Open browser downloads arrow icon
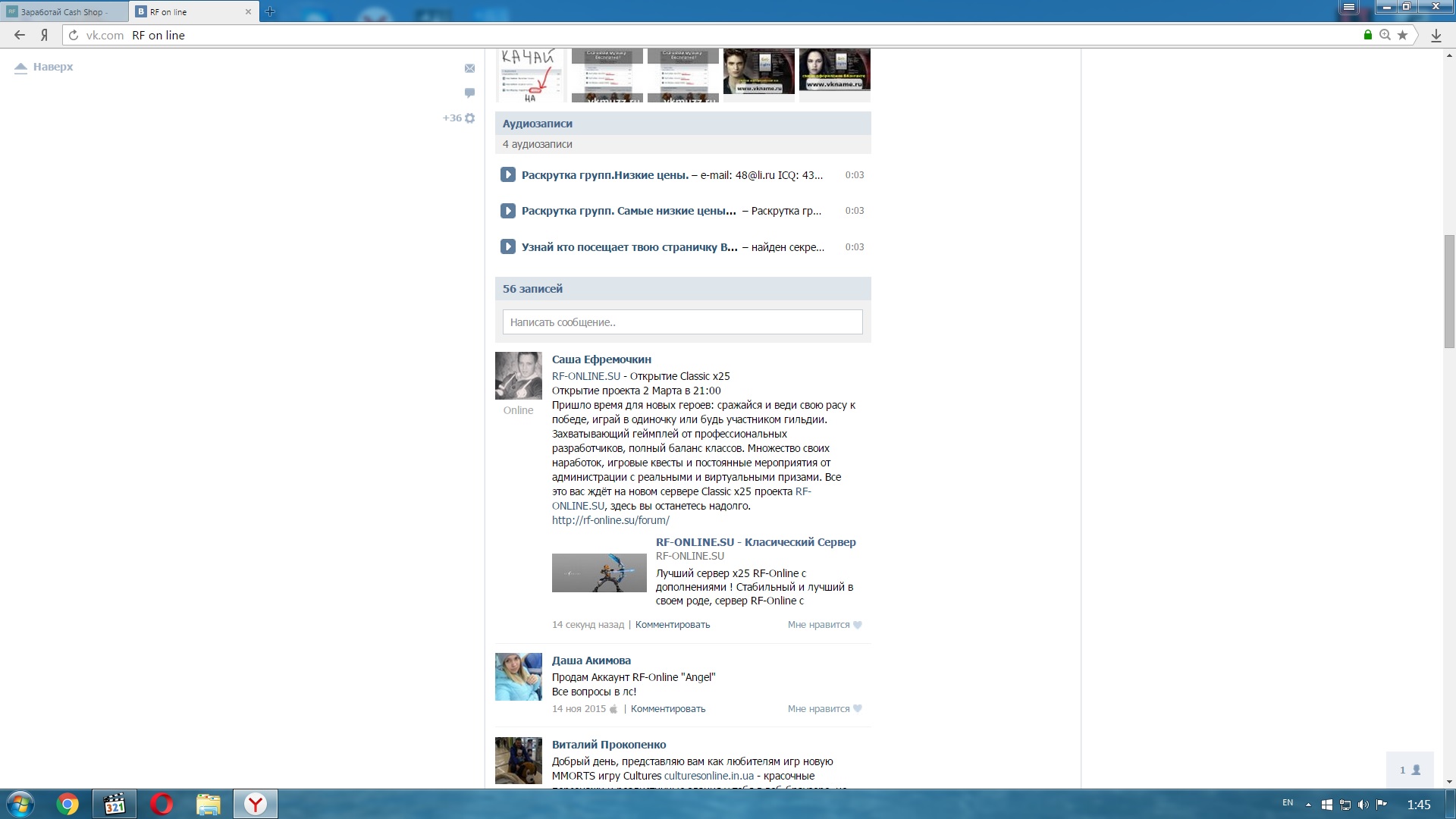 (x=1436, y=35)
